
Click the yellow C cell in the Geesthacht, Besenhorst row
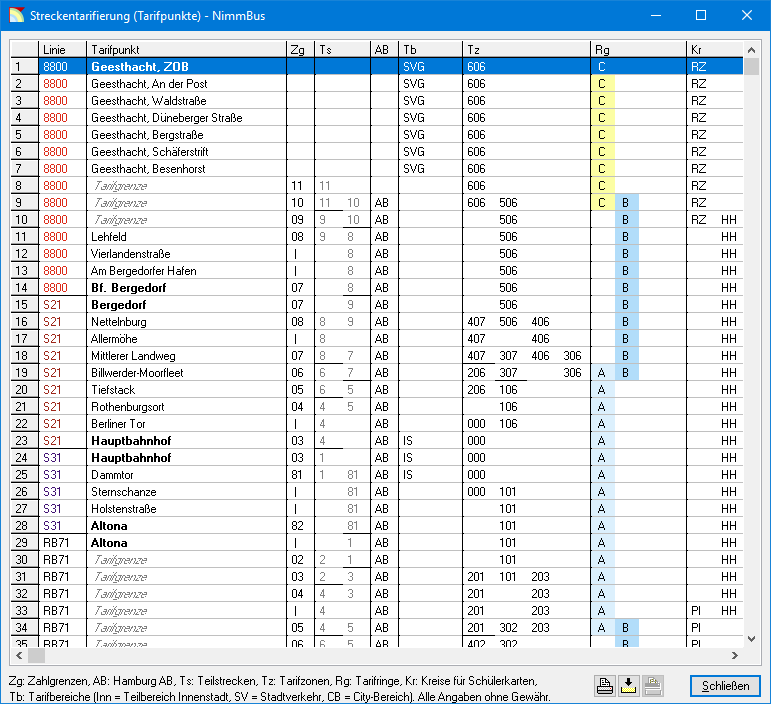click(602, 169)
